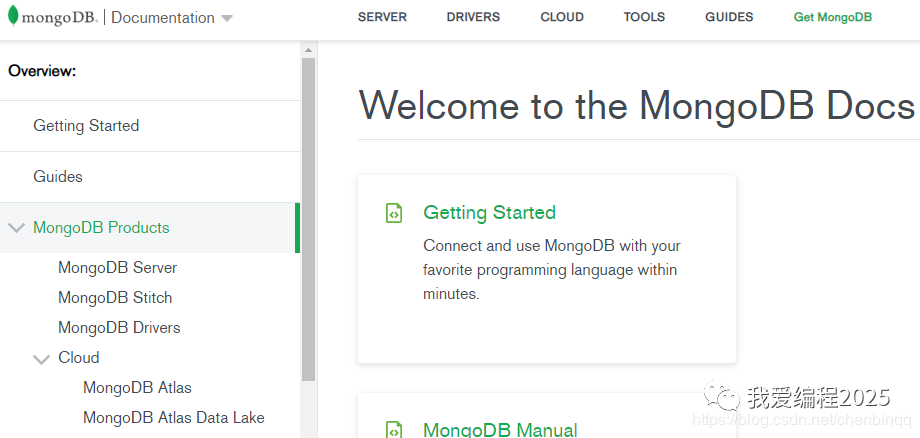Select MongoDB Products sidebar entry
The width and height of the screenshot is (920, 438).
coord(101,228)
